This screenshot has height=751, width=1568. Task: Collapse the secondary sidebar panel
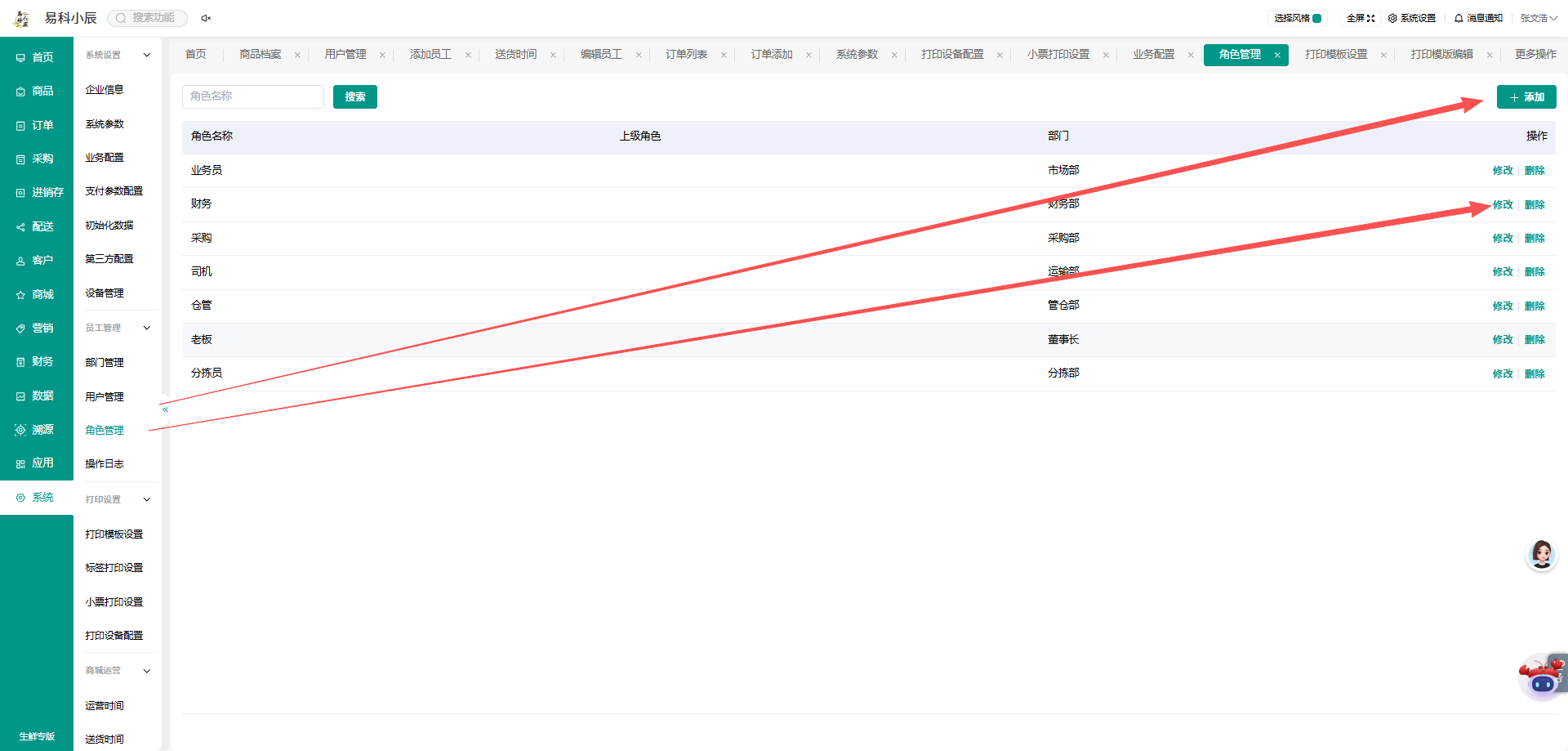coord(165,409)
